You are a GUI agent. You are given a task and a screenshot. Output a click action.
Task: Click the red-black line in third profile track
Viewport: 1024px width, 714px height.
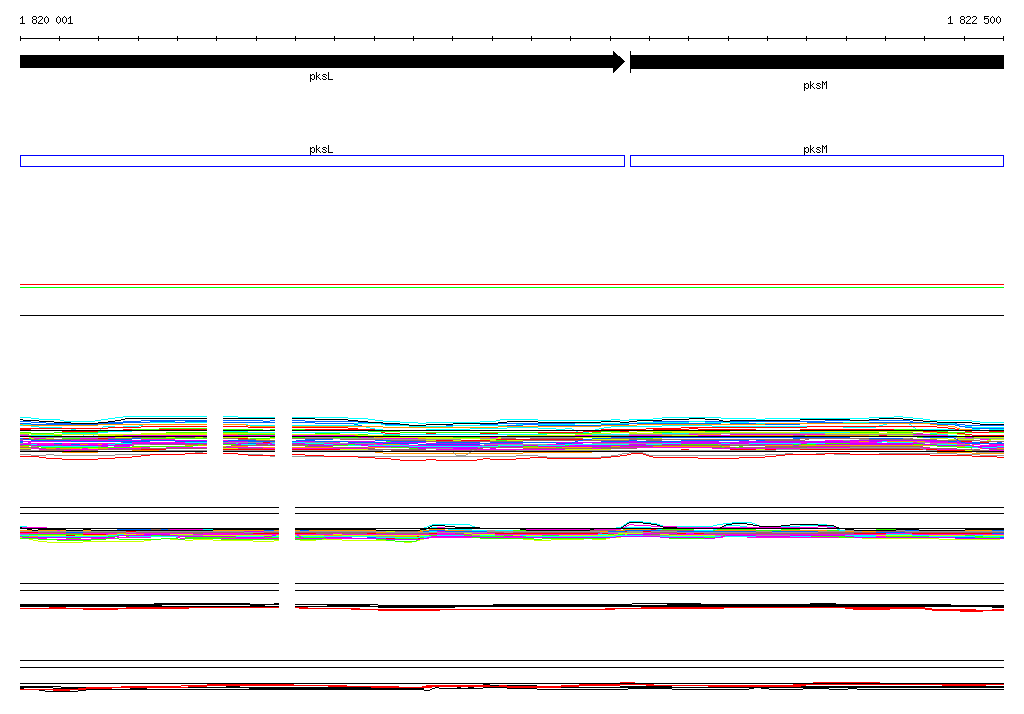[x=512, y=607]
